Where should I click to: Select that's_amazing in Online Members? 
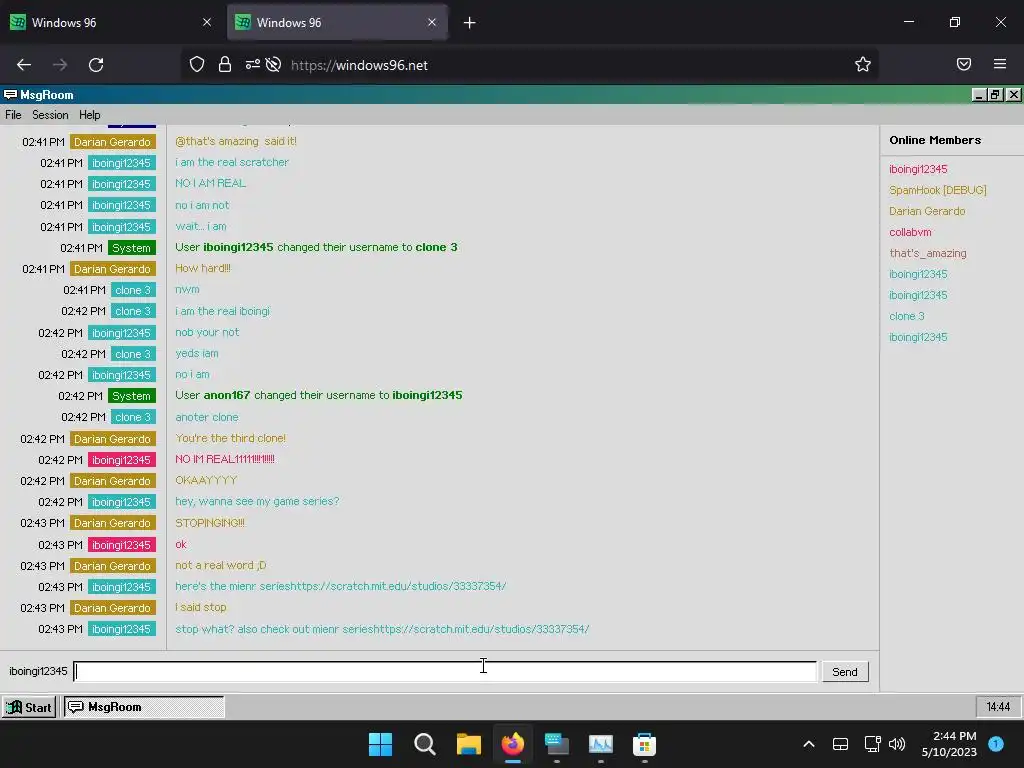(927, 253)
